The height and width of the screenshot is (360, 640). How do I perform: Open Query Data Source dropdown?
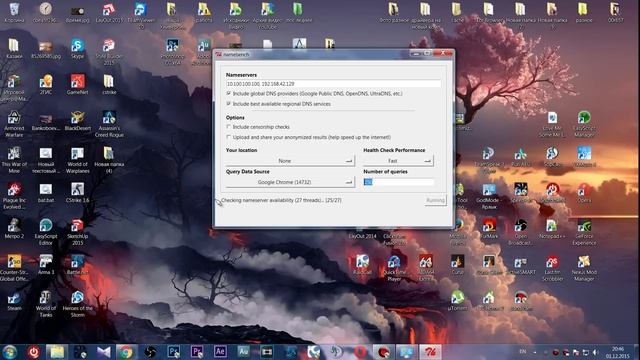click(290, 182)
